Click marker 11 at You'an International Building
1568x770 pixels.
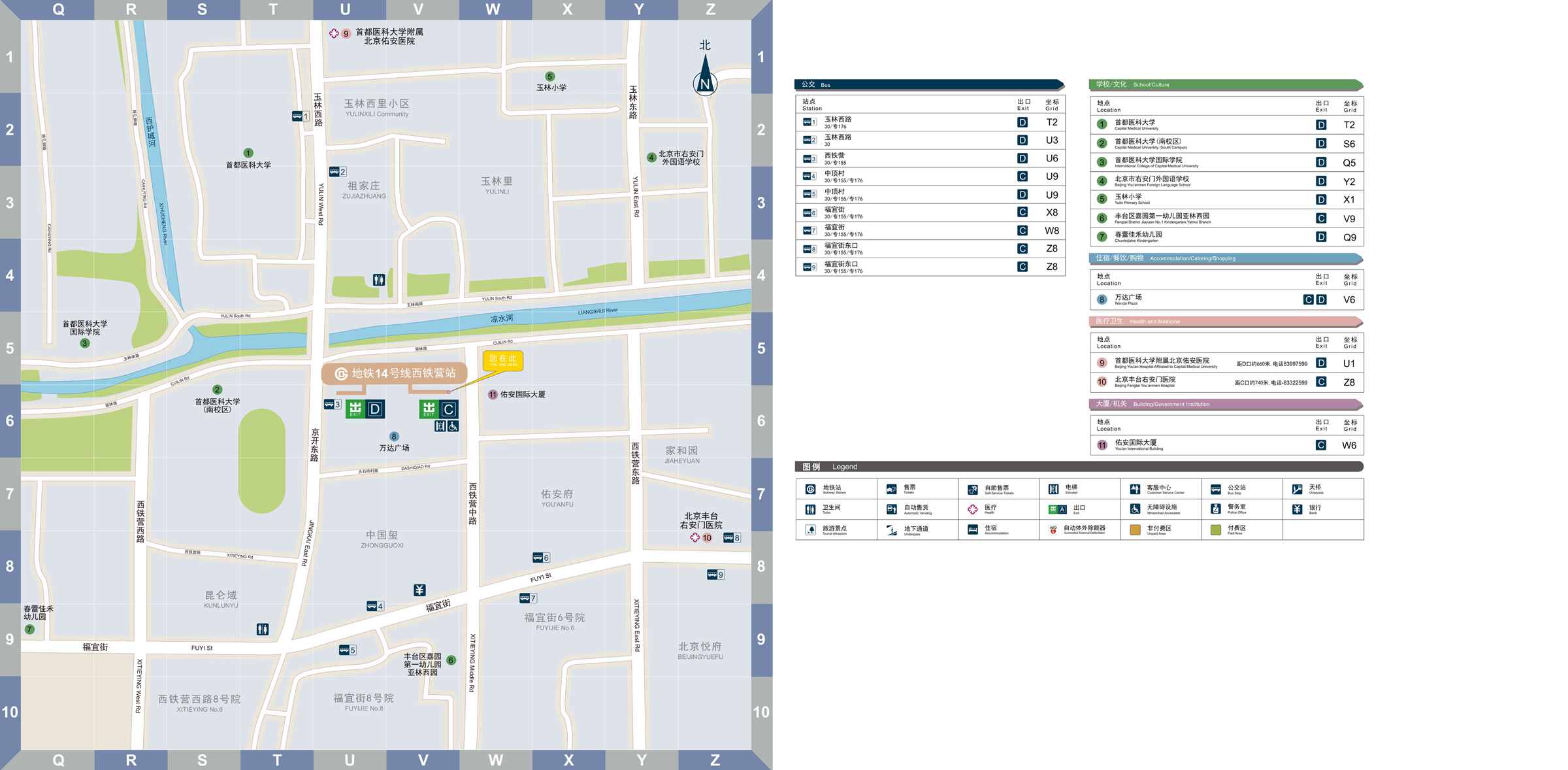coord(493,395)
